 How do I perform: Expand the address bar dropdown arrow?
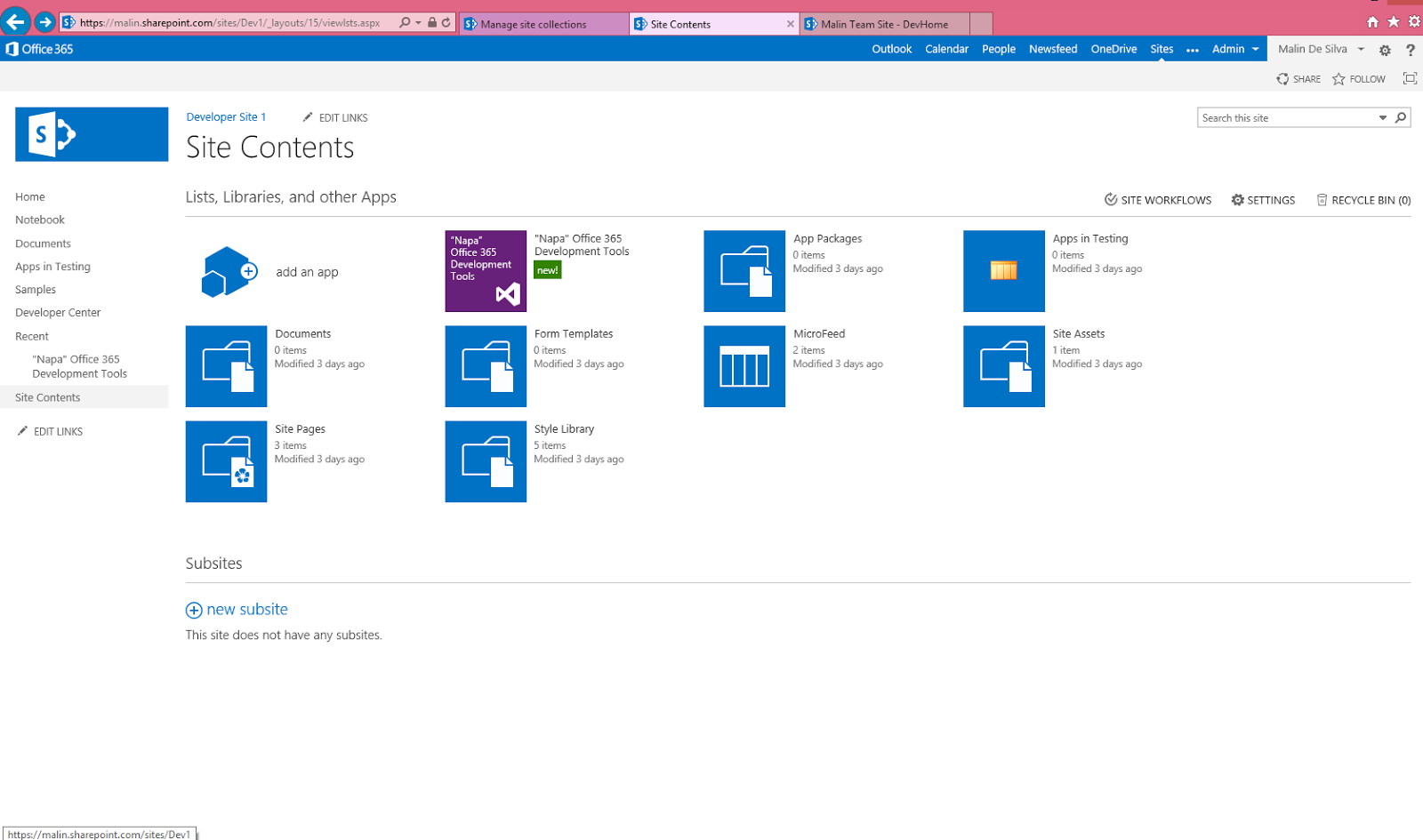418,23
